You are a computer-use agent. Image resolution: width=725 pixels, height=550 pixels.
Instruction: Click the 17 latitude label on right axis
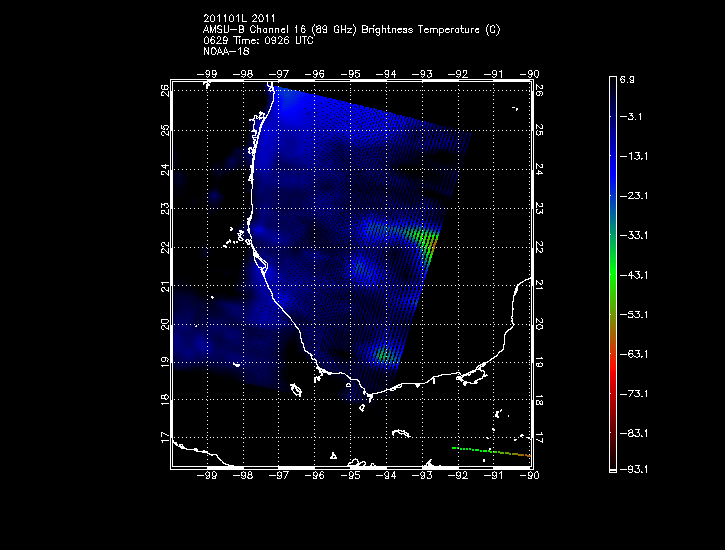(539, 438)
